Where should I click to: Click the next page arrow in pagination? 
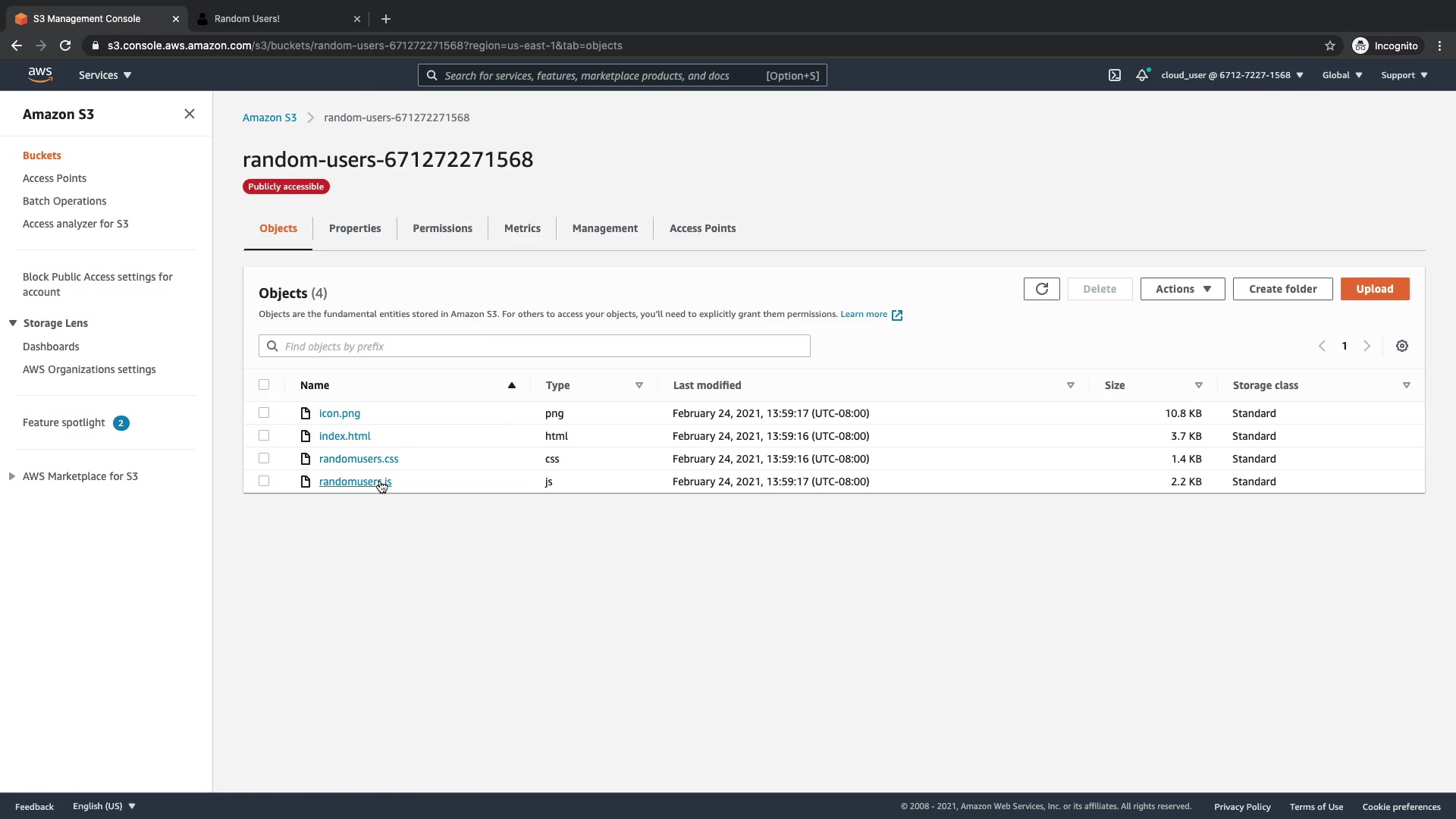coord(1367,346)
